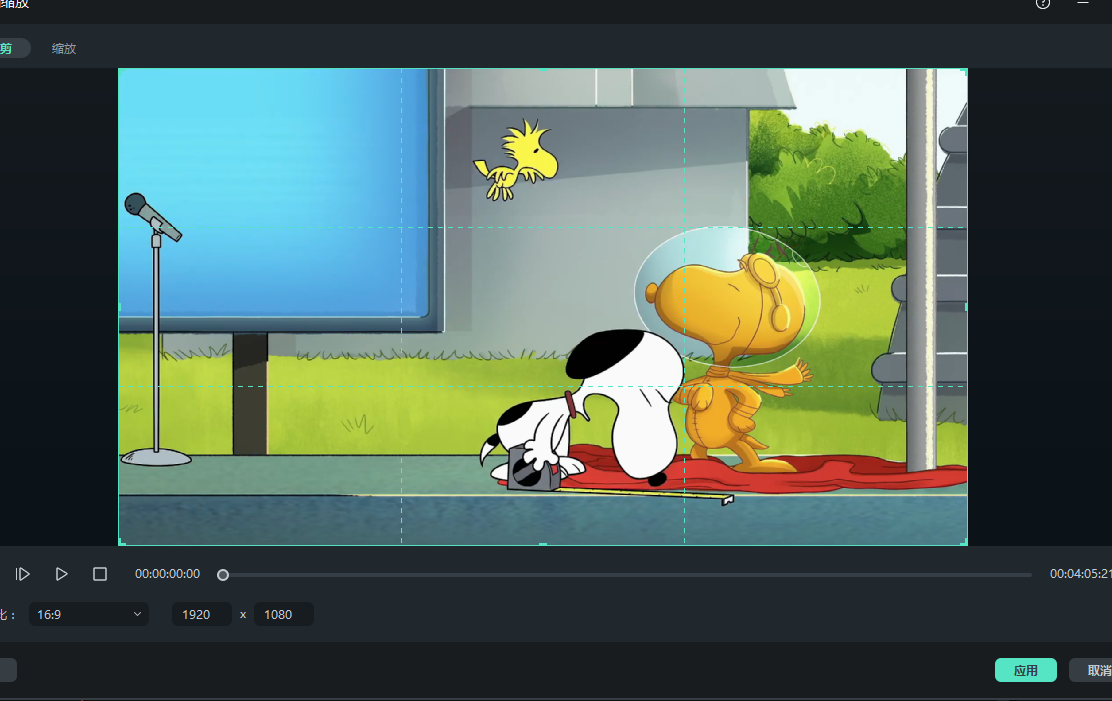This screenshot has height=701, width=1112.
Task: Grab the top-right crop corner handle
Action: (x=965, y=70)
